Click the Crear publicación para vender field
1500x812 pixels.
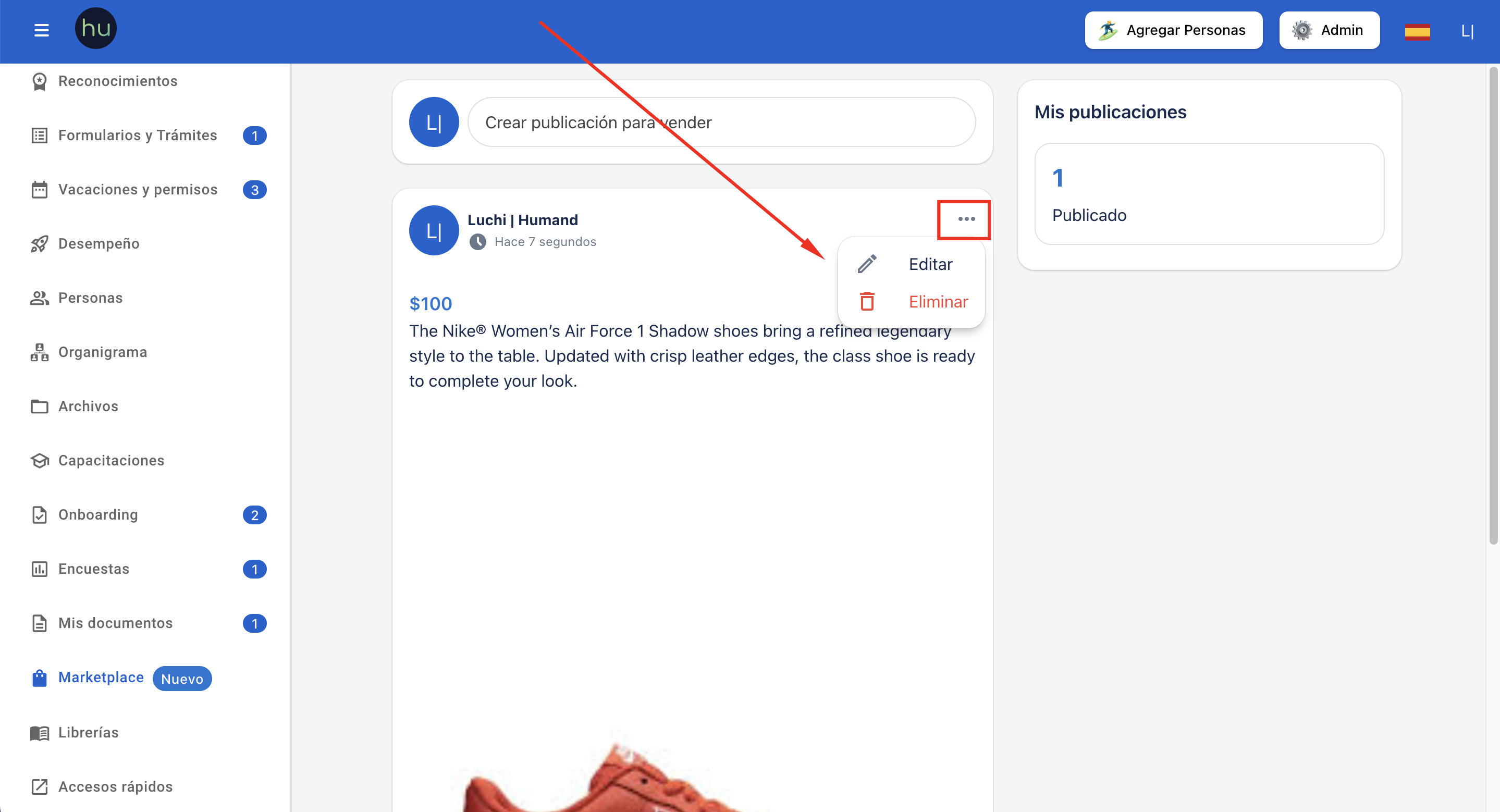click(x=721, y=122)
